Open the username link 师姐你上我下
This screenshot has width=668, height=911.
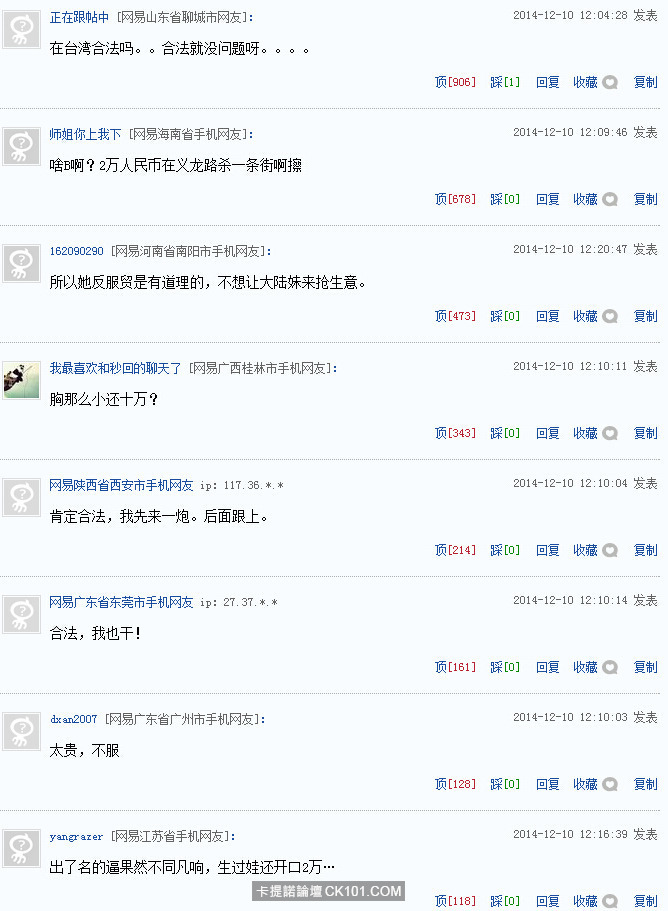point(85,135)
